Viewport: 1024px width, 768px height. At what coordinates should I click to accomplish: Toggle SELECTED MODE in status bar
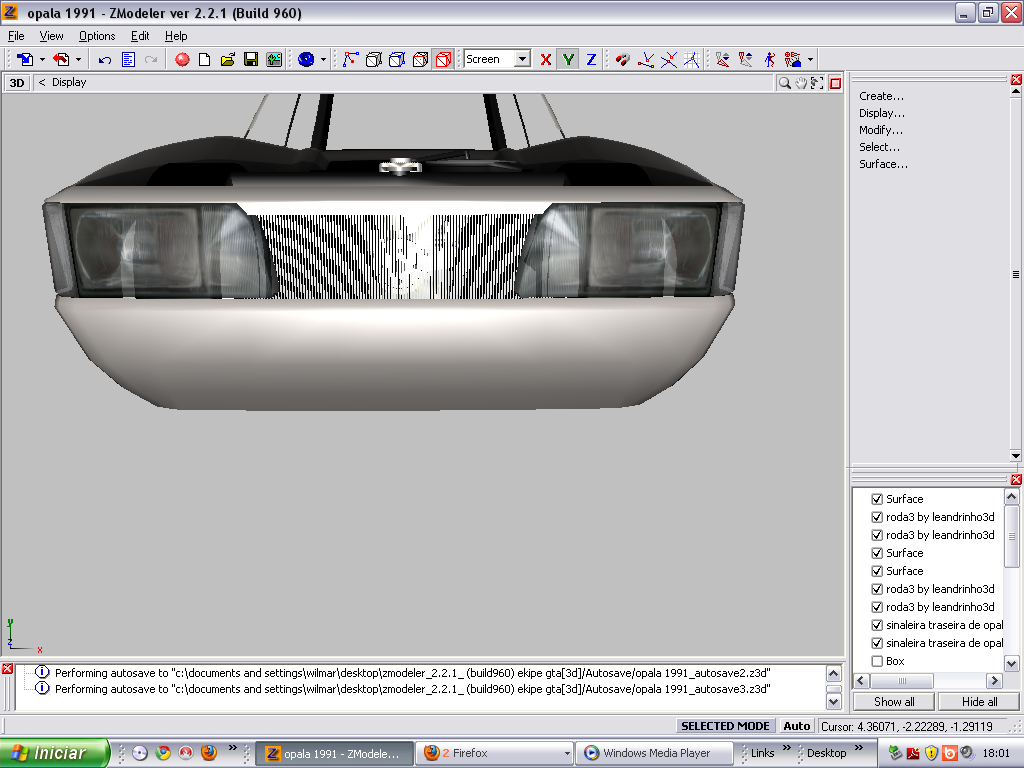[725, 726]
